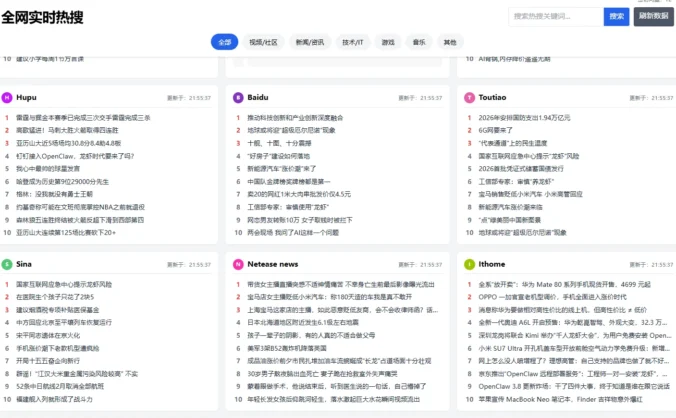
Task: Open Baidu item 推动科技创新和产业创新深度融合
Action: (295, 118)
